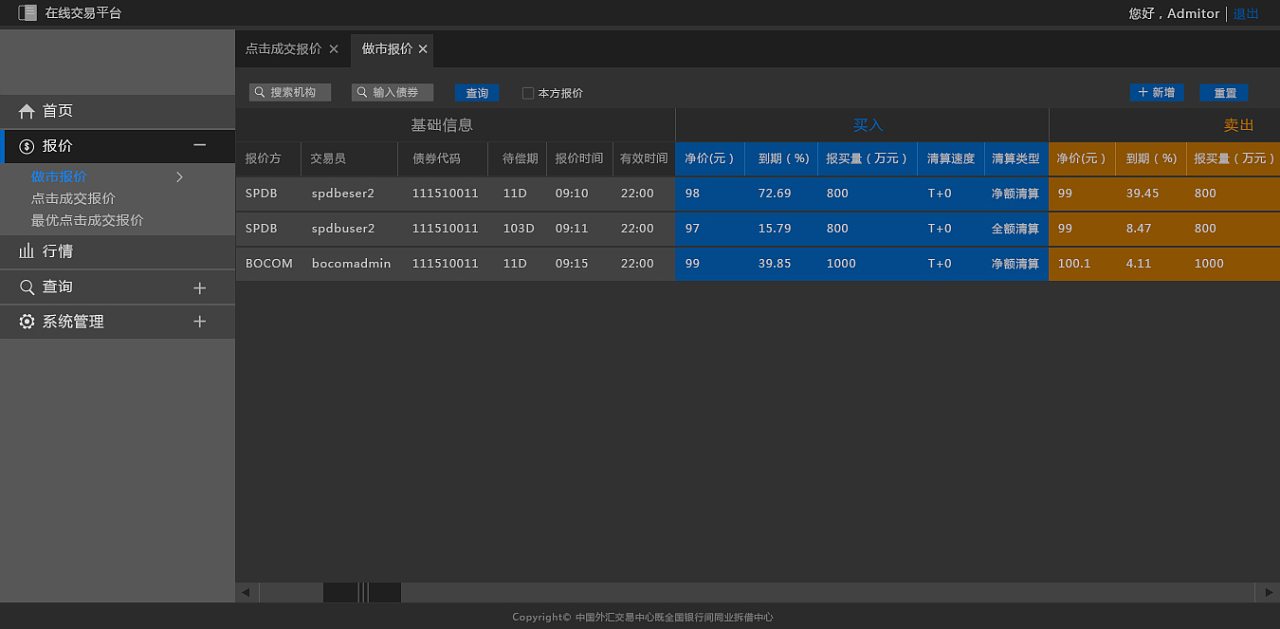Open 最优点击成交报价 in the sidebar
The height and width of the screenshot is (629, 1280).
tap(87, 220)
